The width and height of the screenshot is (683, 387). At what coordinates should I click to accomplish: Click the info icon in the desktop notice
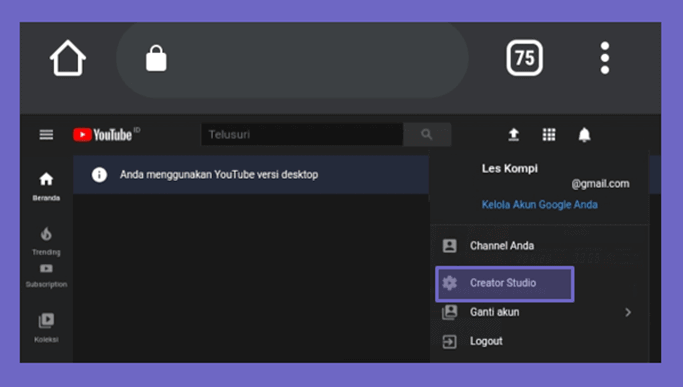pyautogui.click(x=99, y=175)
